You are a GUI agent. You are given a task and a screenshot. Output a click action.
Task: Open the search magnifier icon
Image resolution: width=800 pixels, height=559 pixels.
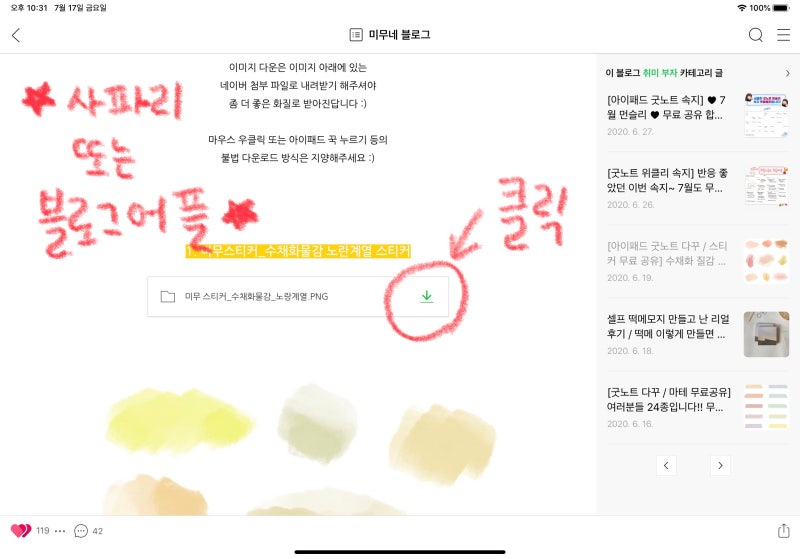[756, 35]
